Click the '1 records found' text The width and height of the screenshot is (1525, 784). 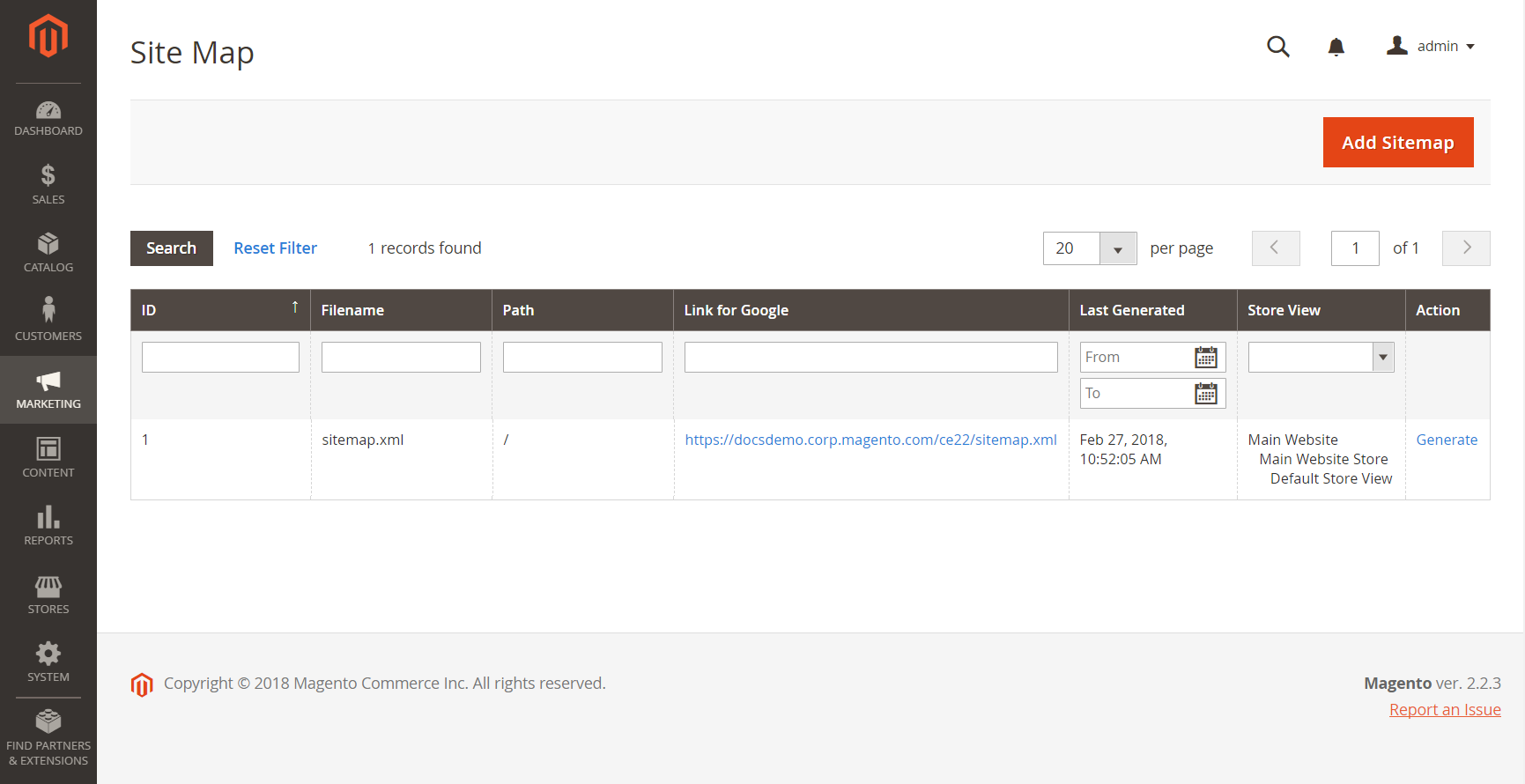[425, 248]
